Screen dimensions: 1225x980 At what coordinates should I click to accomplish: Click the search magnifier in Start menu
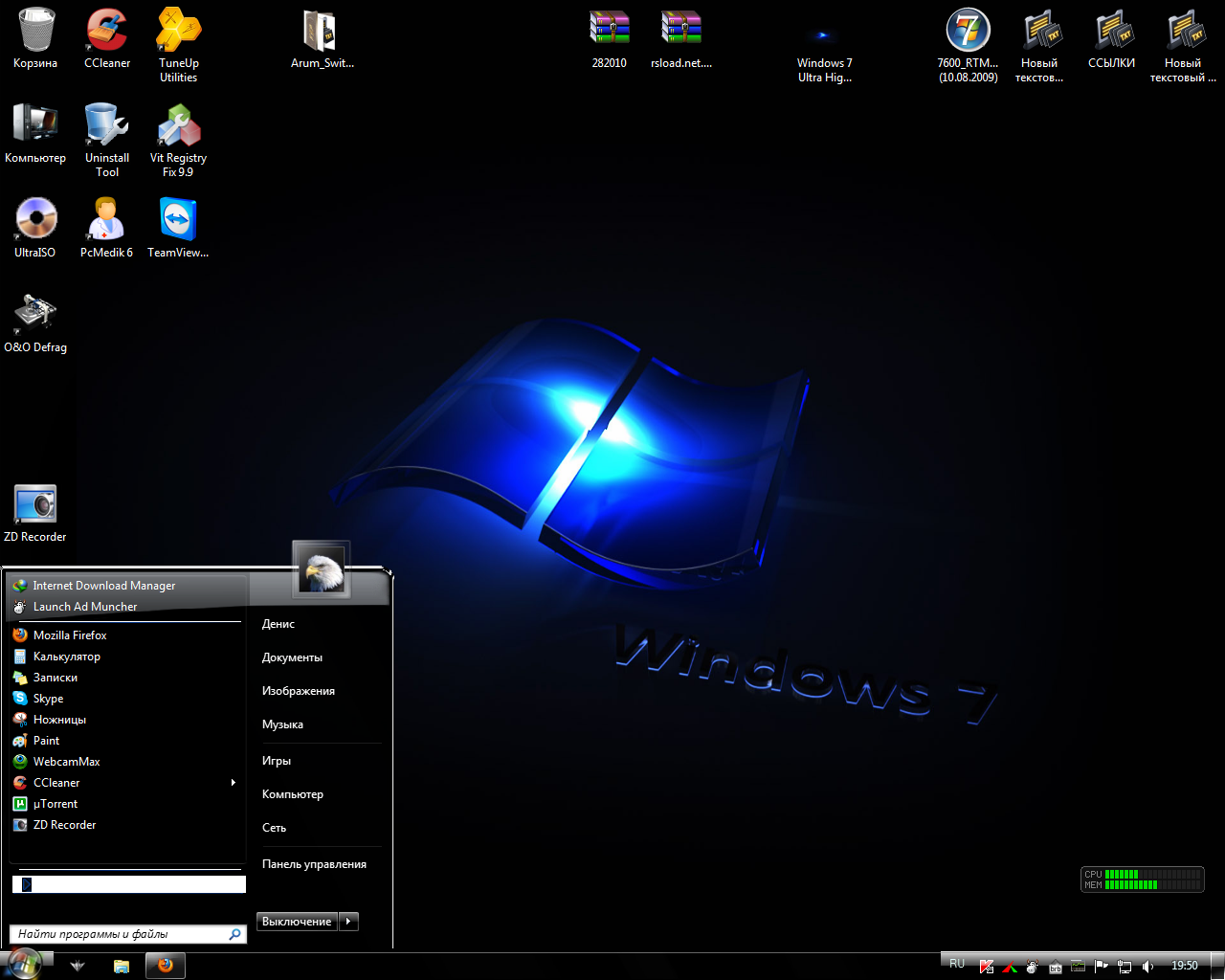pos(234,934)
